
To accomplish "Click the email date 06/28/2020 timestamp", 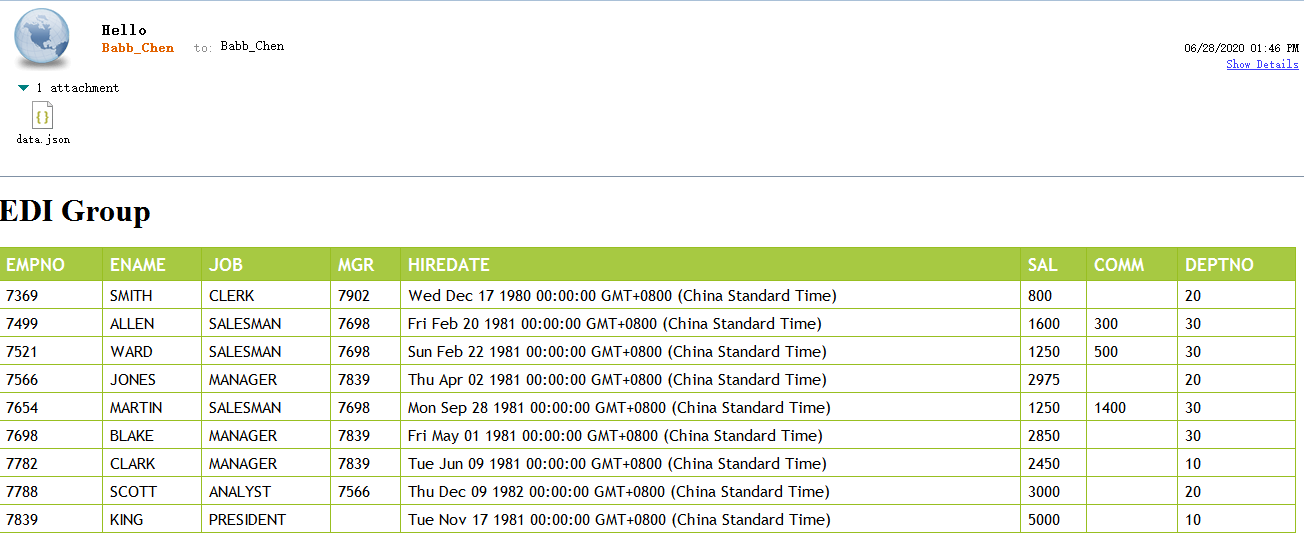I will [x=1241, y=47].
